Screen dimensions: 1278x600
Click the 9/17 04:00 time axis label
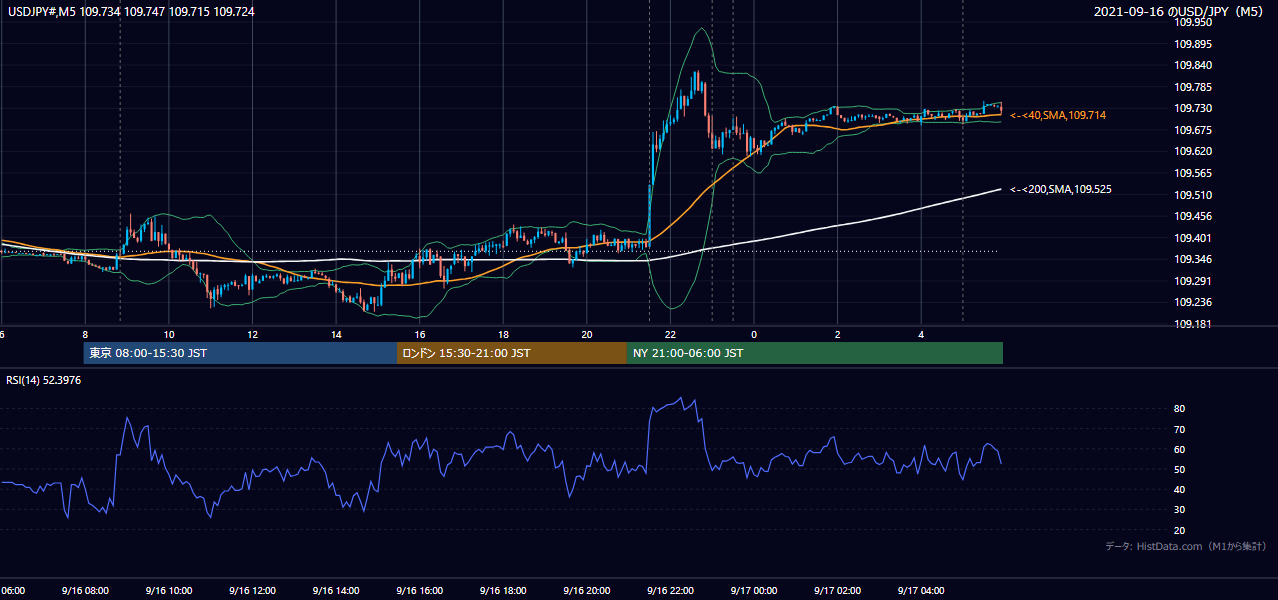pyautogui.click(x=921, y=590)
